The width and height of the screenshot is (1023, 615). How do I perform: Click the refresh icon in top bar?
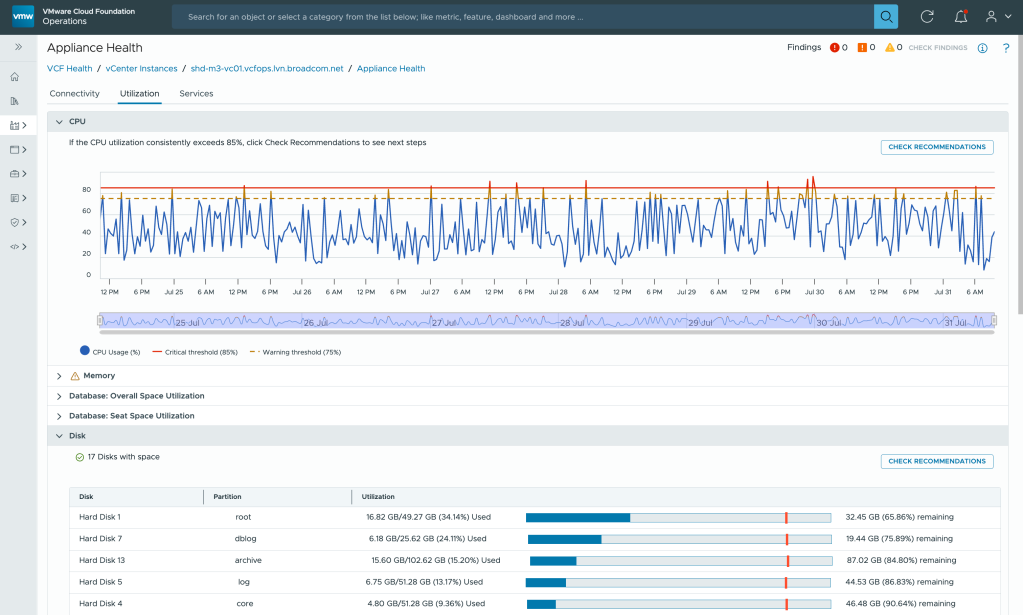coord(927,17)
